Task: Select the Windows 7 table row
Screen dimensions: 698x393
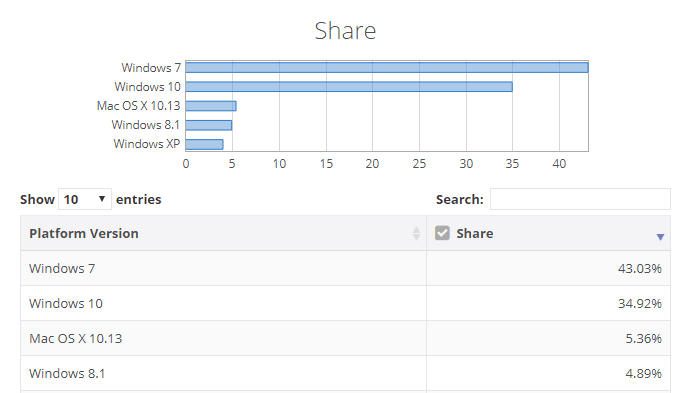Action: (x=345, y=268)
